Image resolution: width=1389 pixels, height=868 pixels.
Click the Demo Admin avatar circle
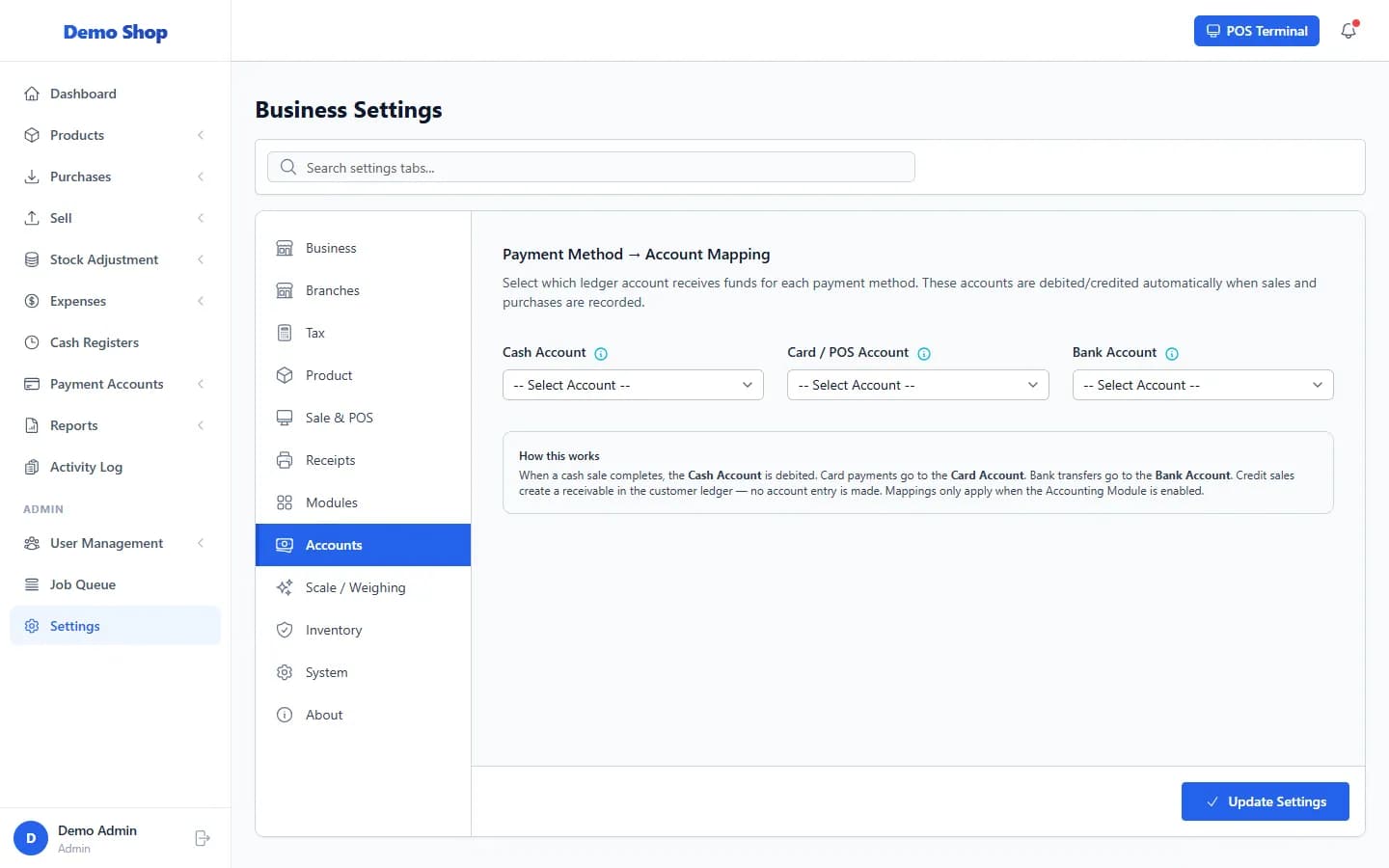31,838
